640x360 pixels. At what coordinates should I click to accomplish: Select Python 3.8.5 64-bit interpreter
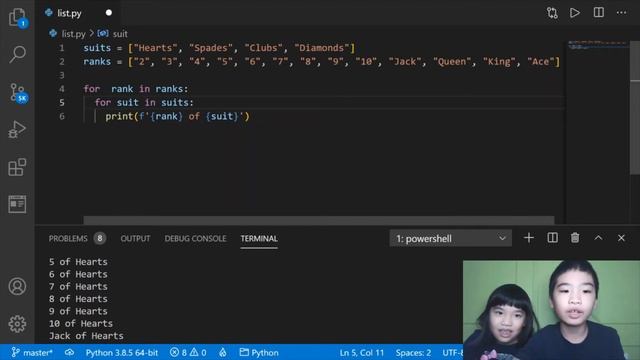(x=122, y=353)
